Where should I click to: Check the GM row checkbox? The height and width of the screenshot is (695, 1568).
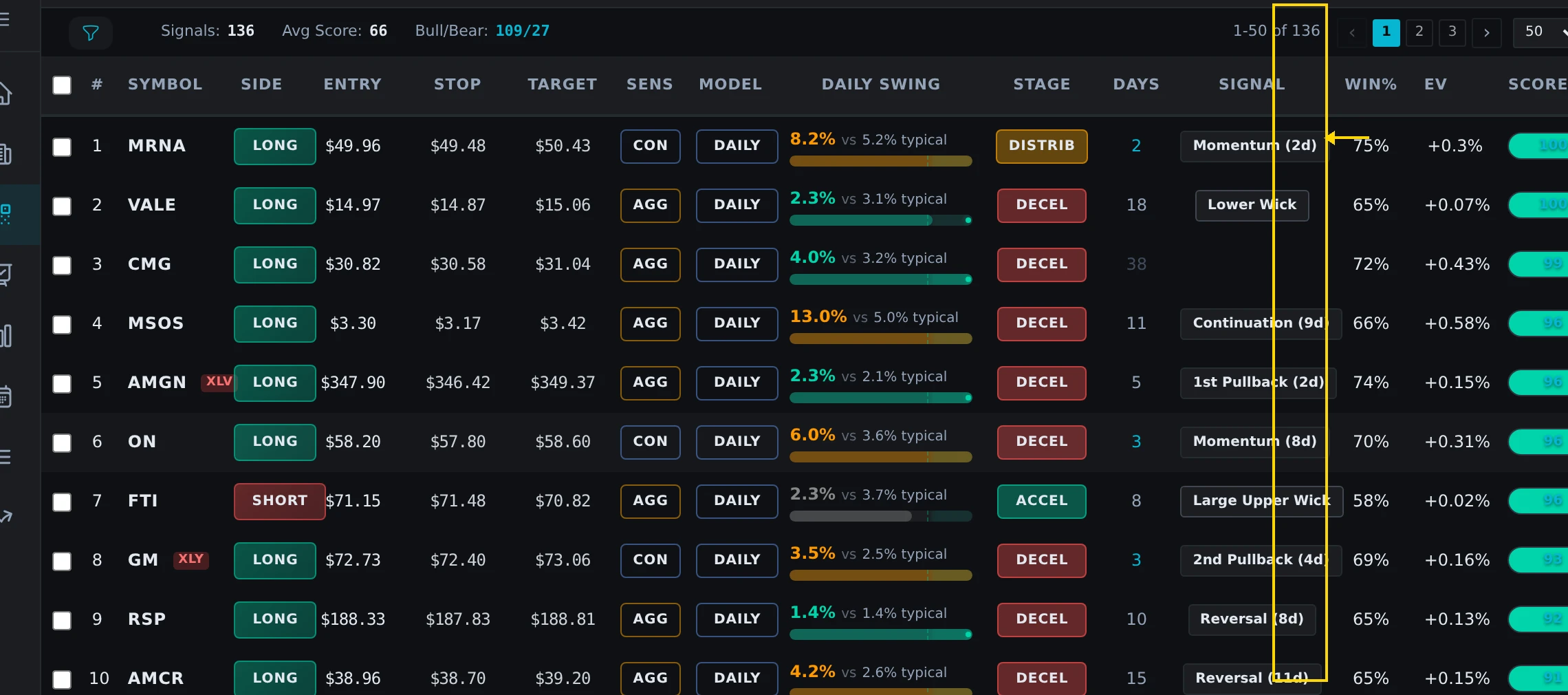62,561
